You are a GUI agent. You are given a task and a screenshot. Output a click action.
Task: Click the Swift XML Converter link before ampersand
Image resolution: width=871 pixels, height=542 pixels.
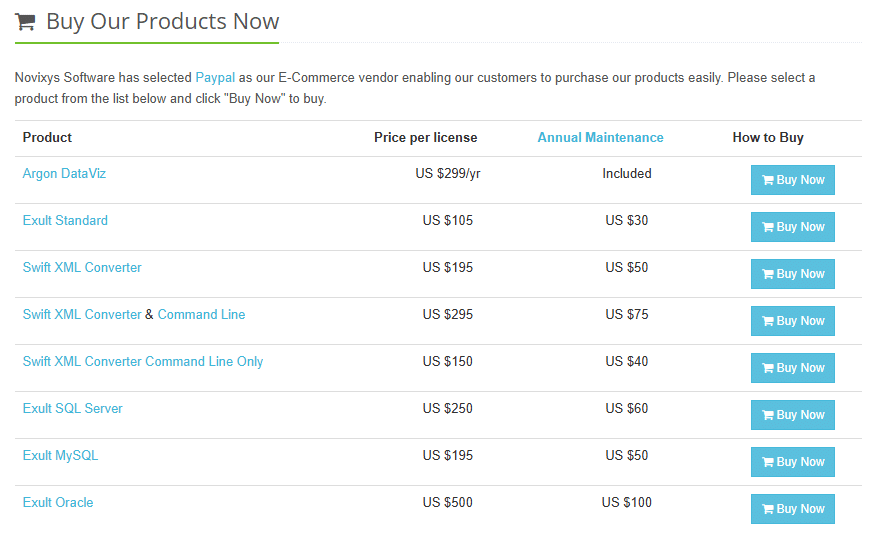(82, 314)
